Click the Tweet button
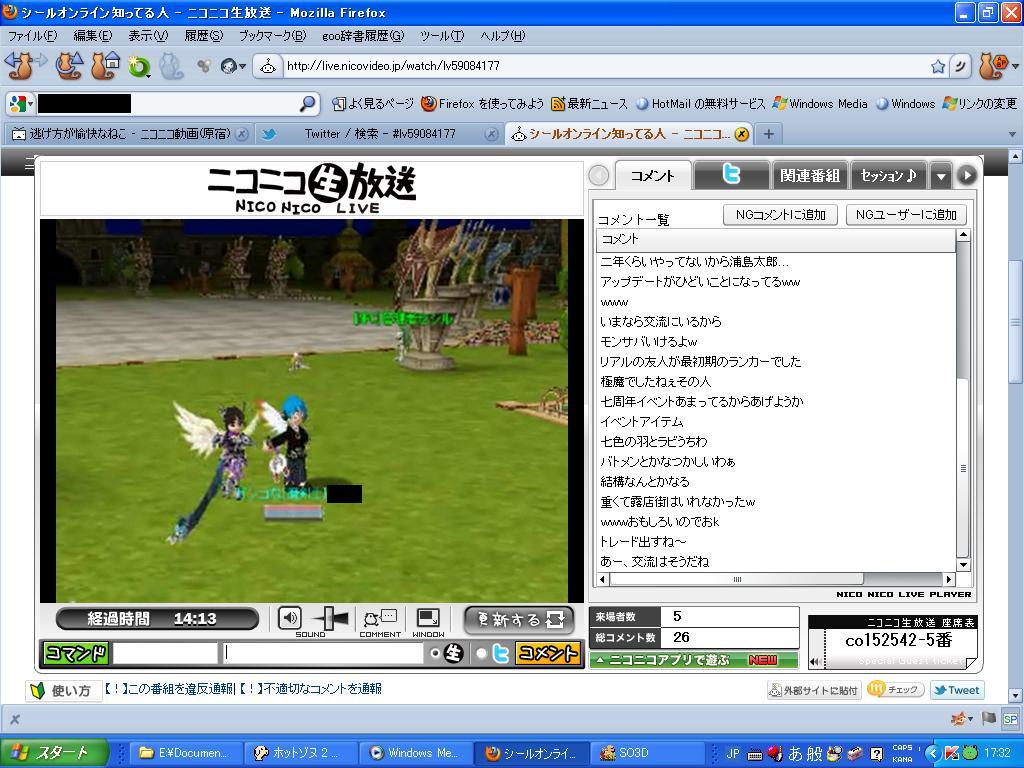Screen dimensions: 1024x768 click(957, 690)
